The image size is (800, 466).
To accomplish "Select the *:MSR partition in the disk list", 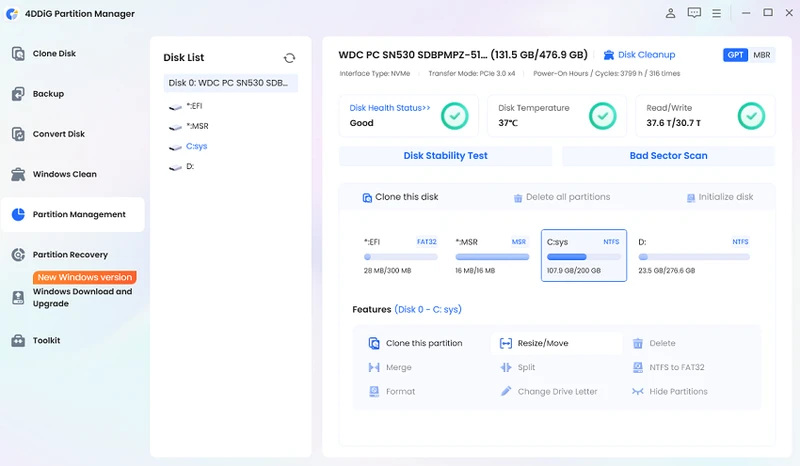I will [x=197, y=126].
